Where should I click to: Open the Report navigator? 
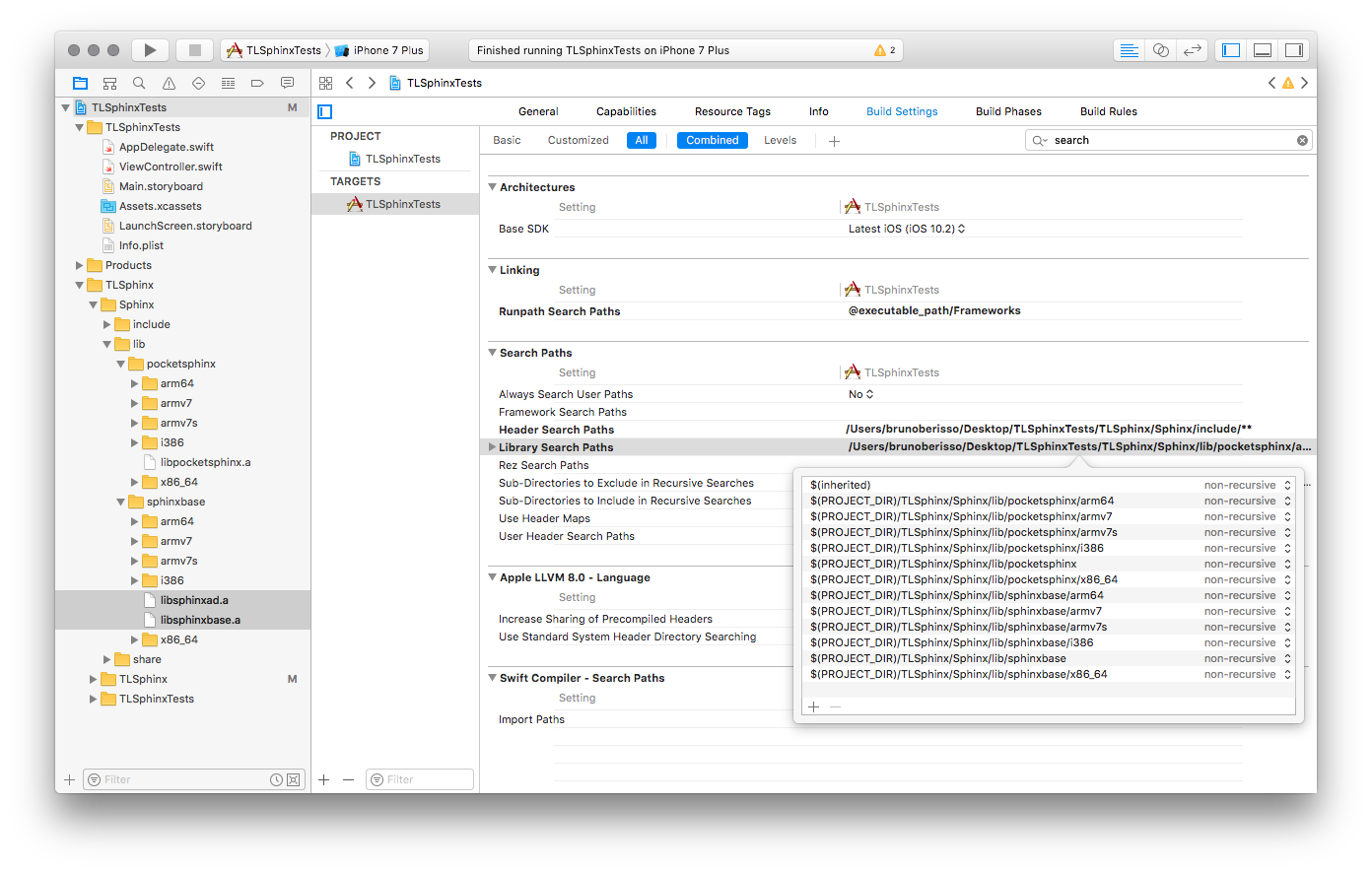287,83
